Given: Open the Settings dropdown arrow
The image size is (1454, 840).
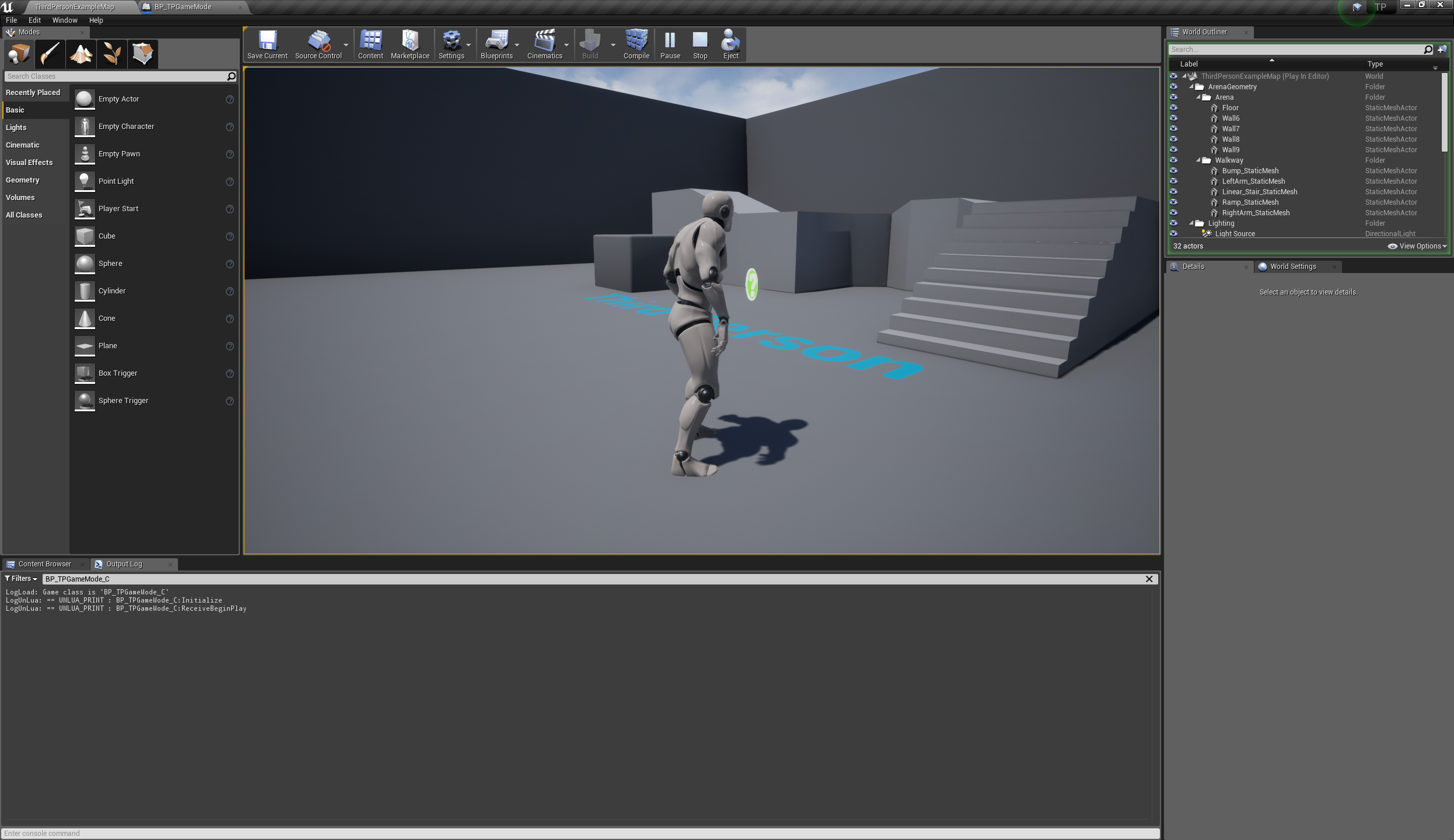Looking at the screenshot, I should coord(469,45).
